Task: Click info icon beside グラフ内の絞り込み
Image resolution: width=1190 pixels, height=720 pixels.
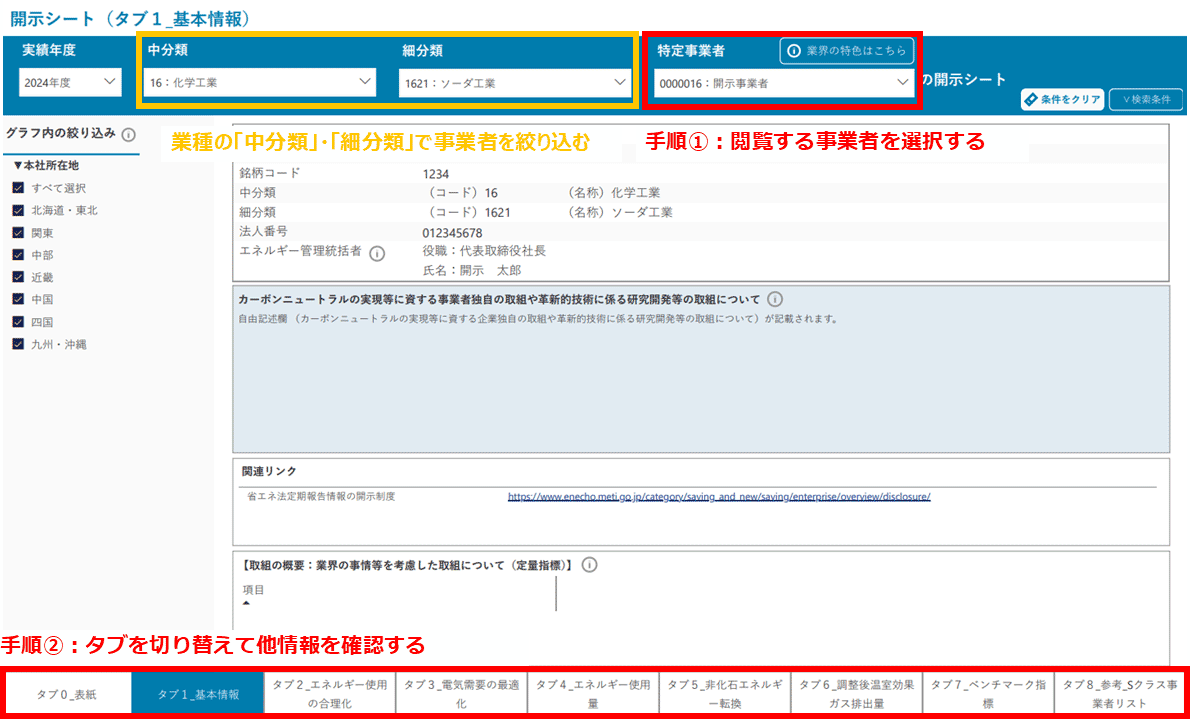Action: pyautogui.click(x=128, y=135)
